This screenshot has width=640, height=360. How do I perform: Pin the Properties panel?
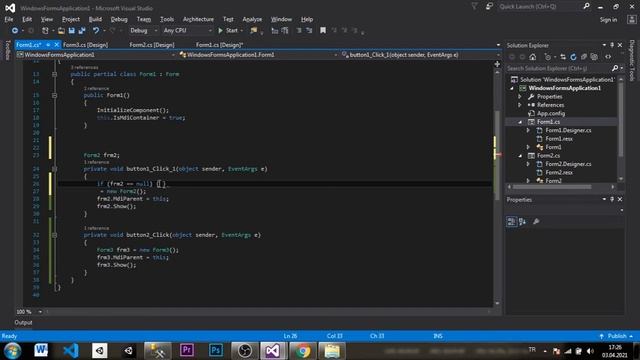612,199
